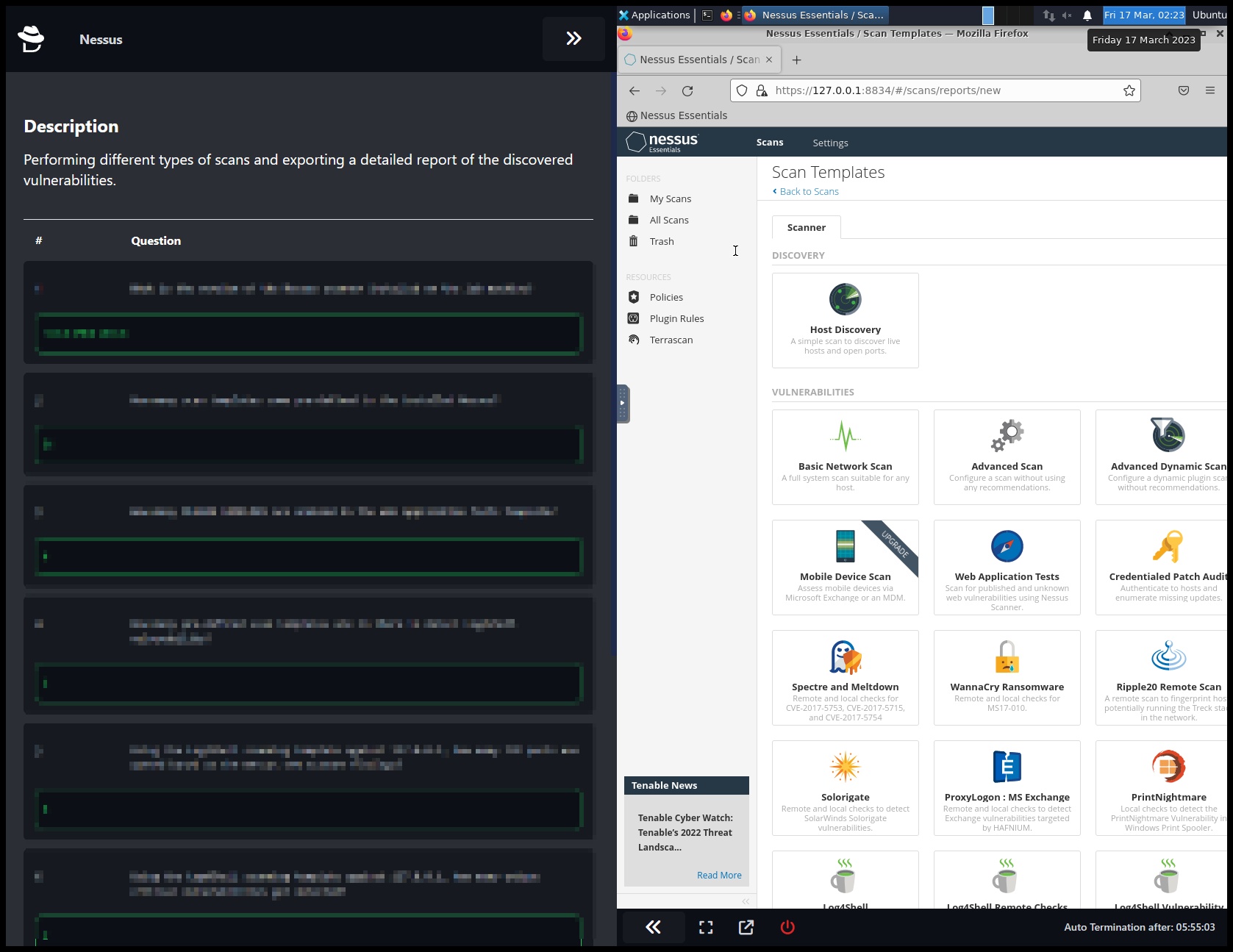
Task: Expand the side handle on the browser edge
Action: pyautogui.click(x=623, y=404)
